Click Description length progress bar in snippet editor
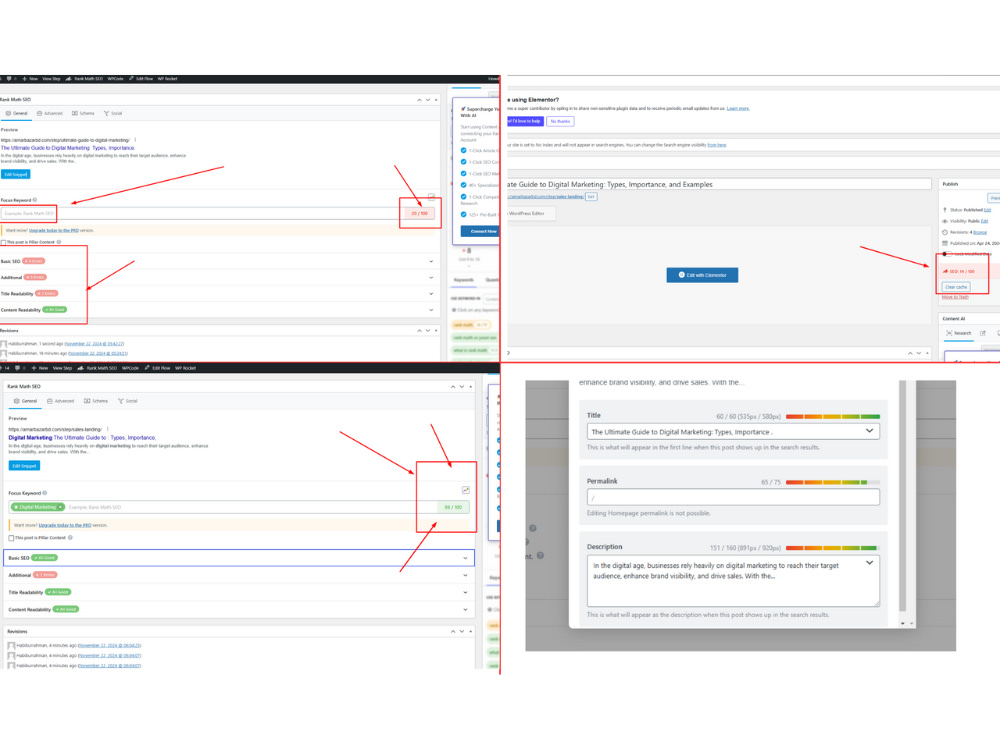 (x=833, y=548)
